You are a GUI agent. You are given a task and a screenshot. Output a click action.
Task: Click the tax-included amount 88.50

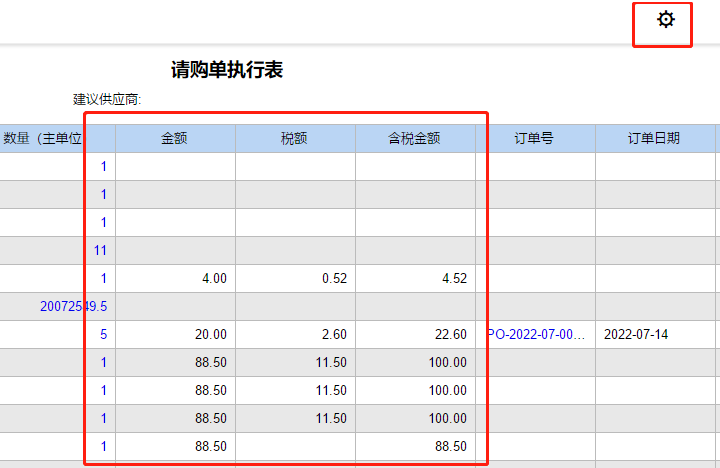[451, 446]
